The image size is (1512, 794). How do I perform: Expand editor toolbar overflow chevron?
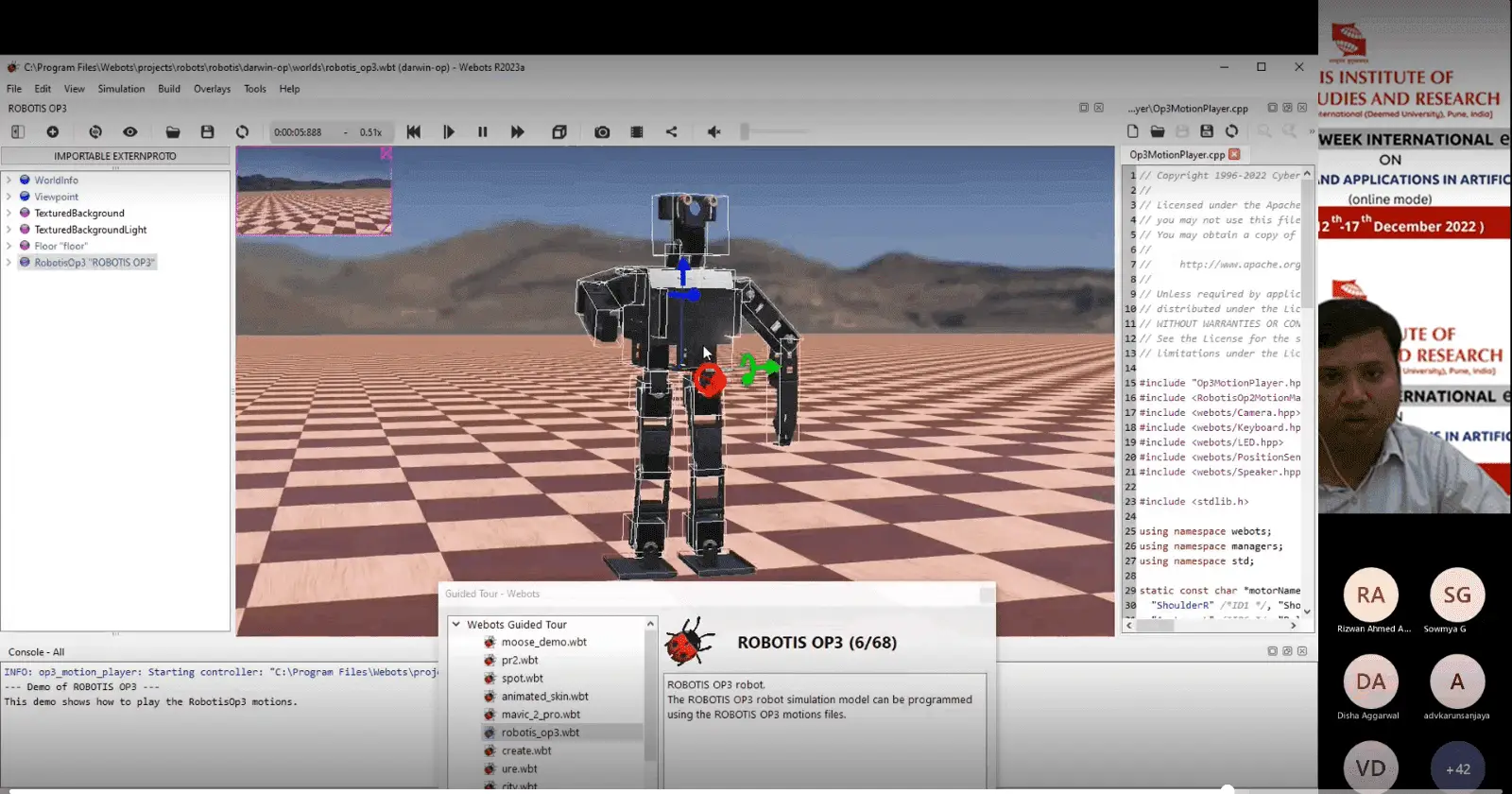(1312, 131)
